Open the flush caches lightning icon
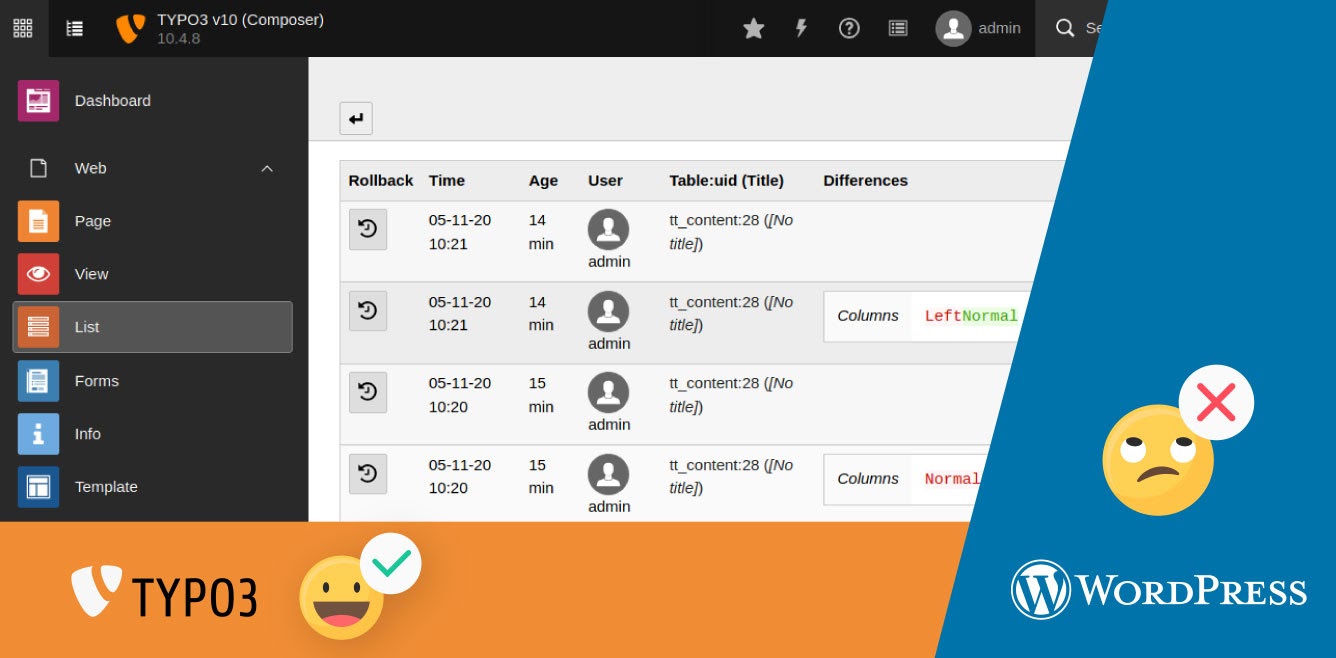The image size is (1336, 658). pos(801,28)
